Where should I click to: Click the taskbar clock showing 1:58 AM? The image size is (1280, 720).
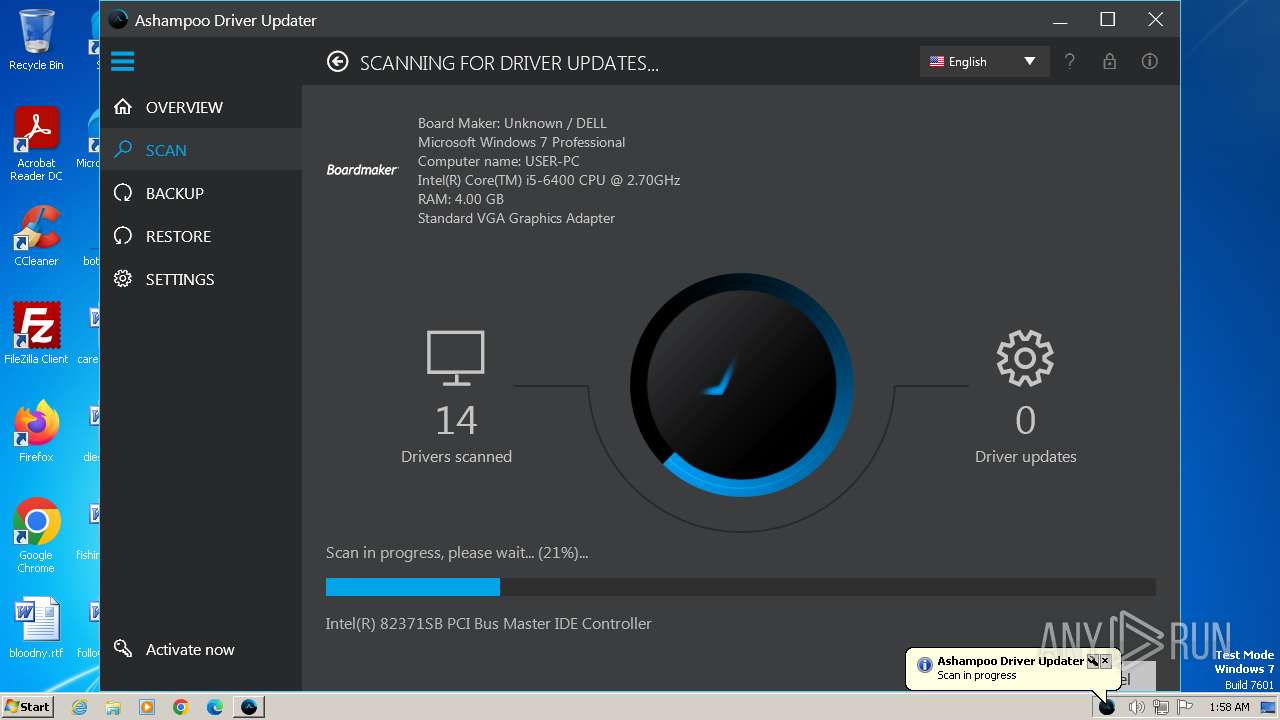click(x=1229, y=707)
